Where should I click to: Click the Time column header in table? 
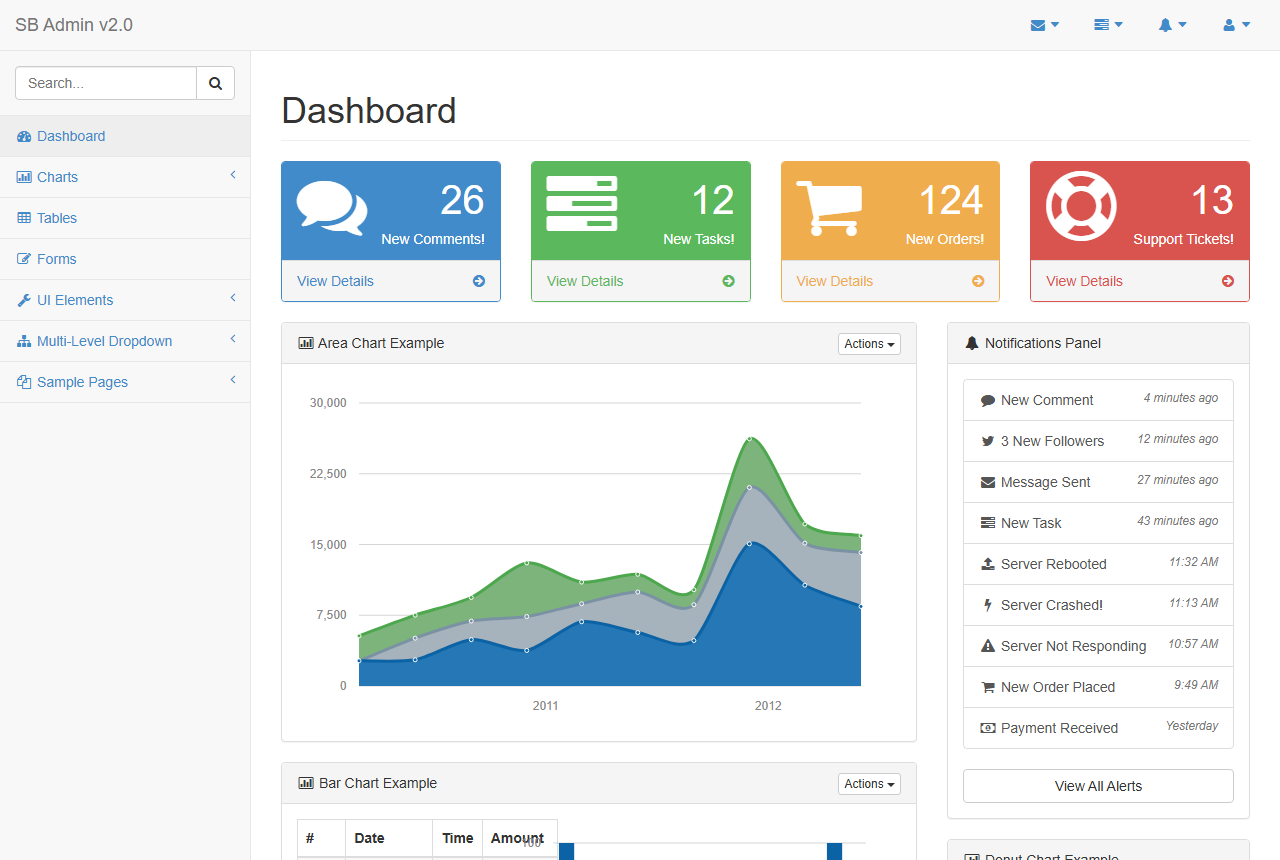click(458, 838)
